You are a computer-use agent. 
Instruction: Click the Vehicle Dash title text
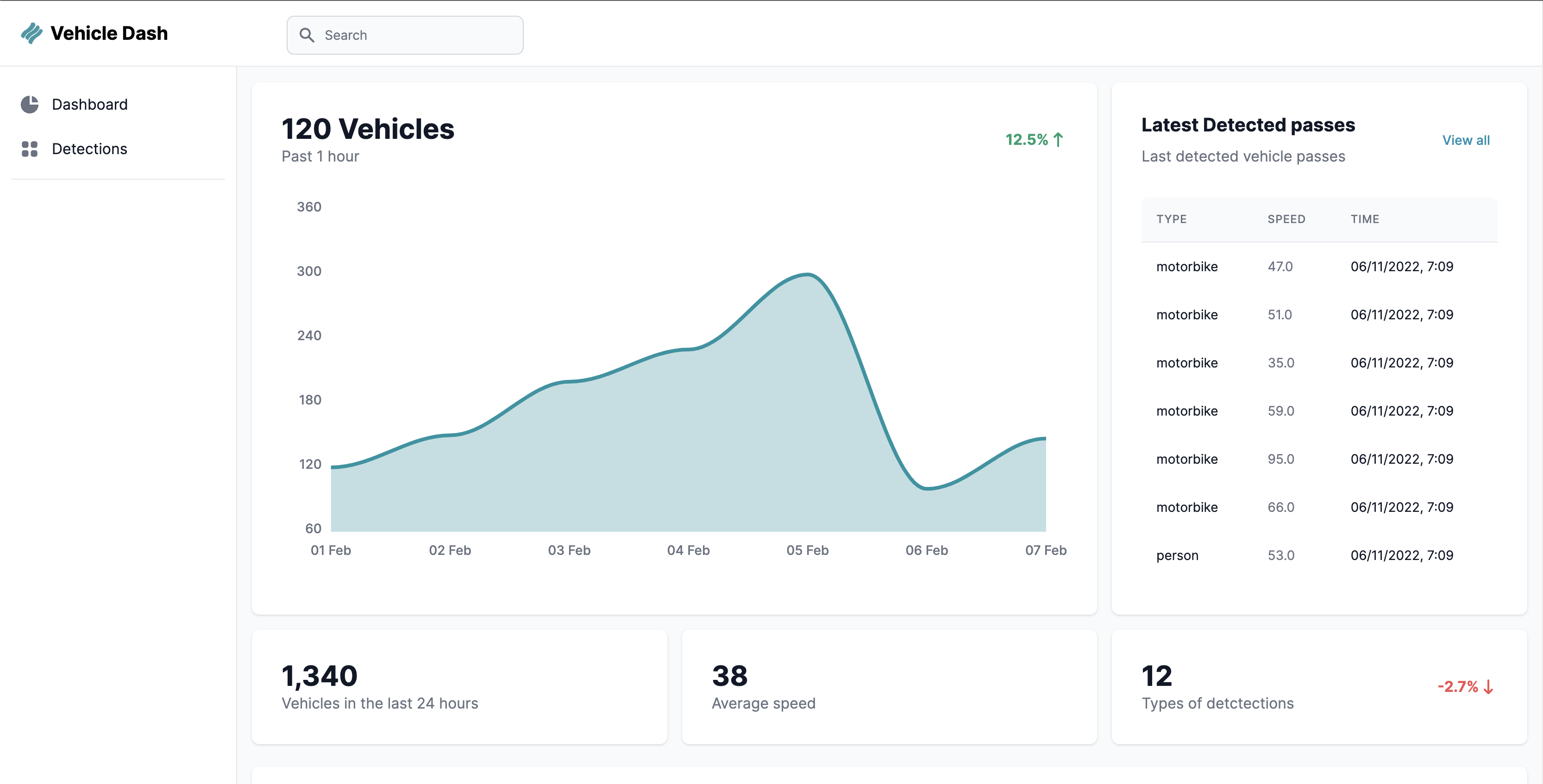point(109,33)
